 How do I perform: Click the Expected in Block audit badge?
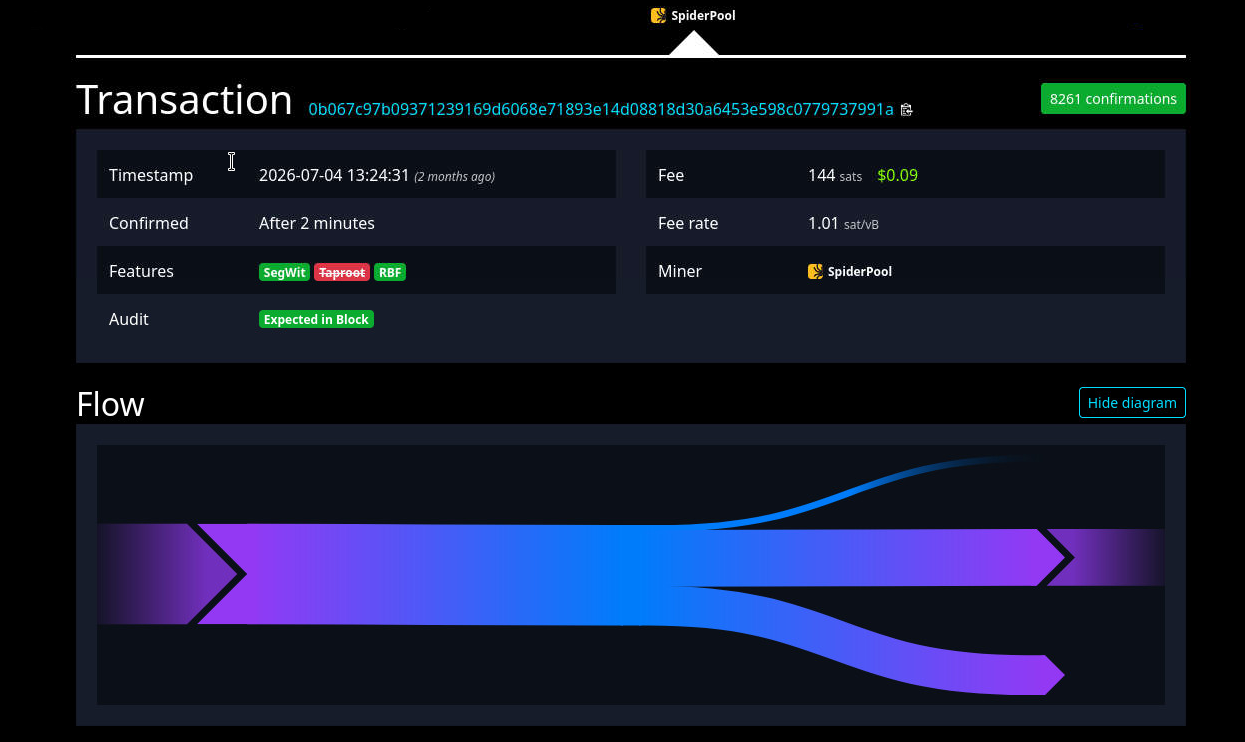coord(316,320)
